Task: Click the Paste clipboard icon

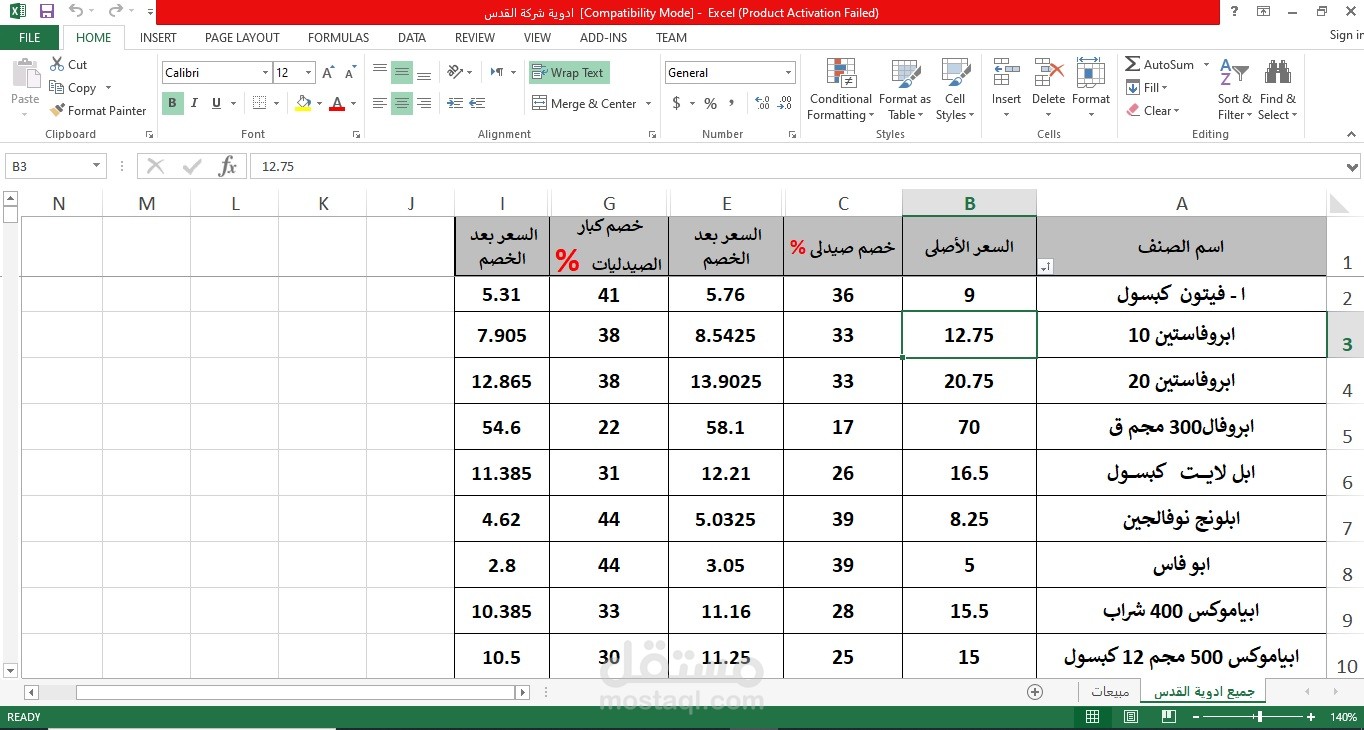Action: (x=25, y=74)
